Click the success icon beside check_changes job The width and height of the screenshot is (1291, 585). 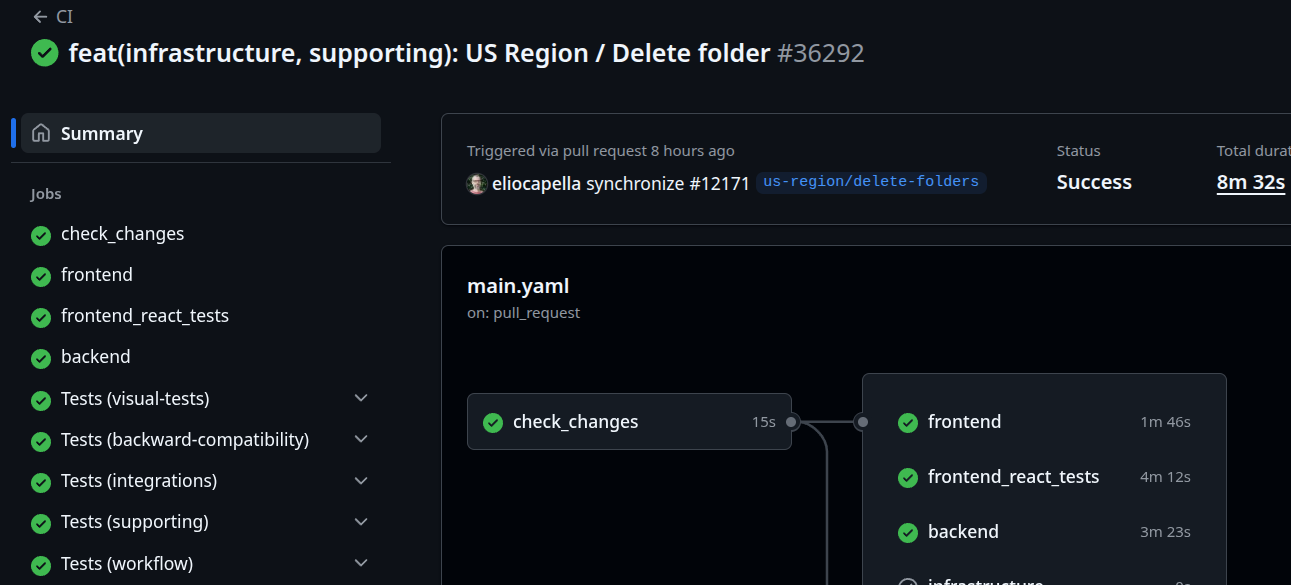coord(41,235)
